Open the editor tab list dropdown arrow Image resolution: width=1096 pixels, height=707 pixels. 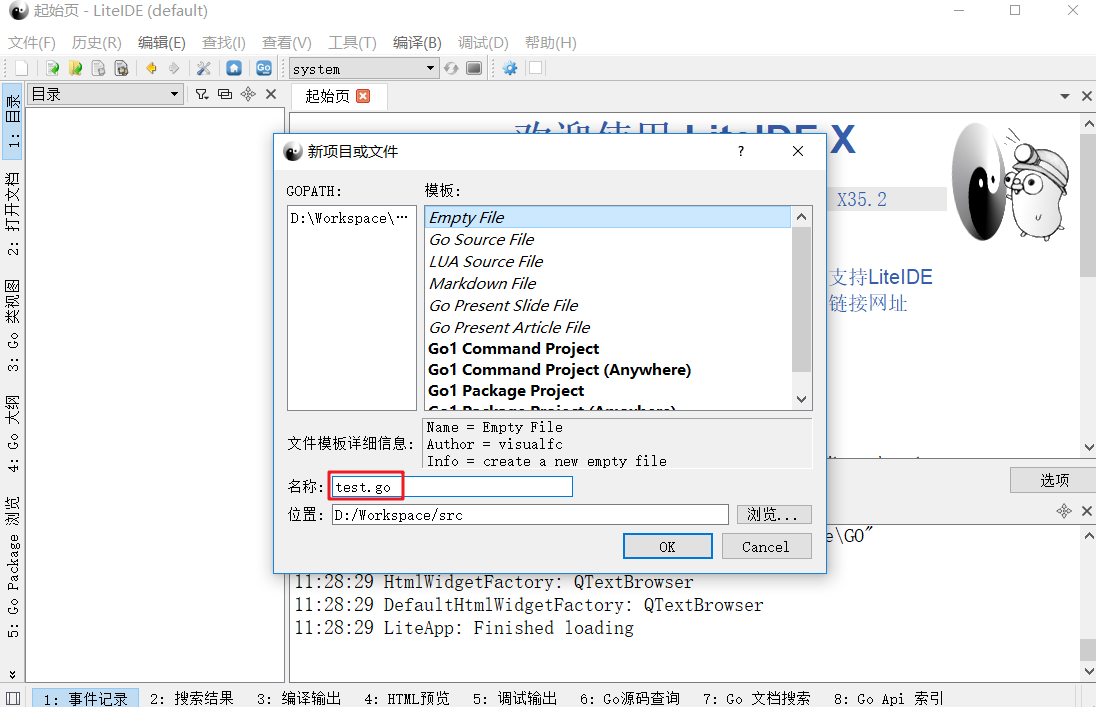pyautogui.click(x=1065, y=96)
